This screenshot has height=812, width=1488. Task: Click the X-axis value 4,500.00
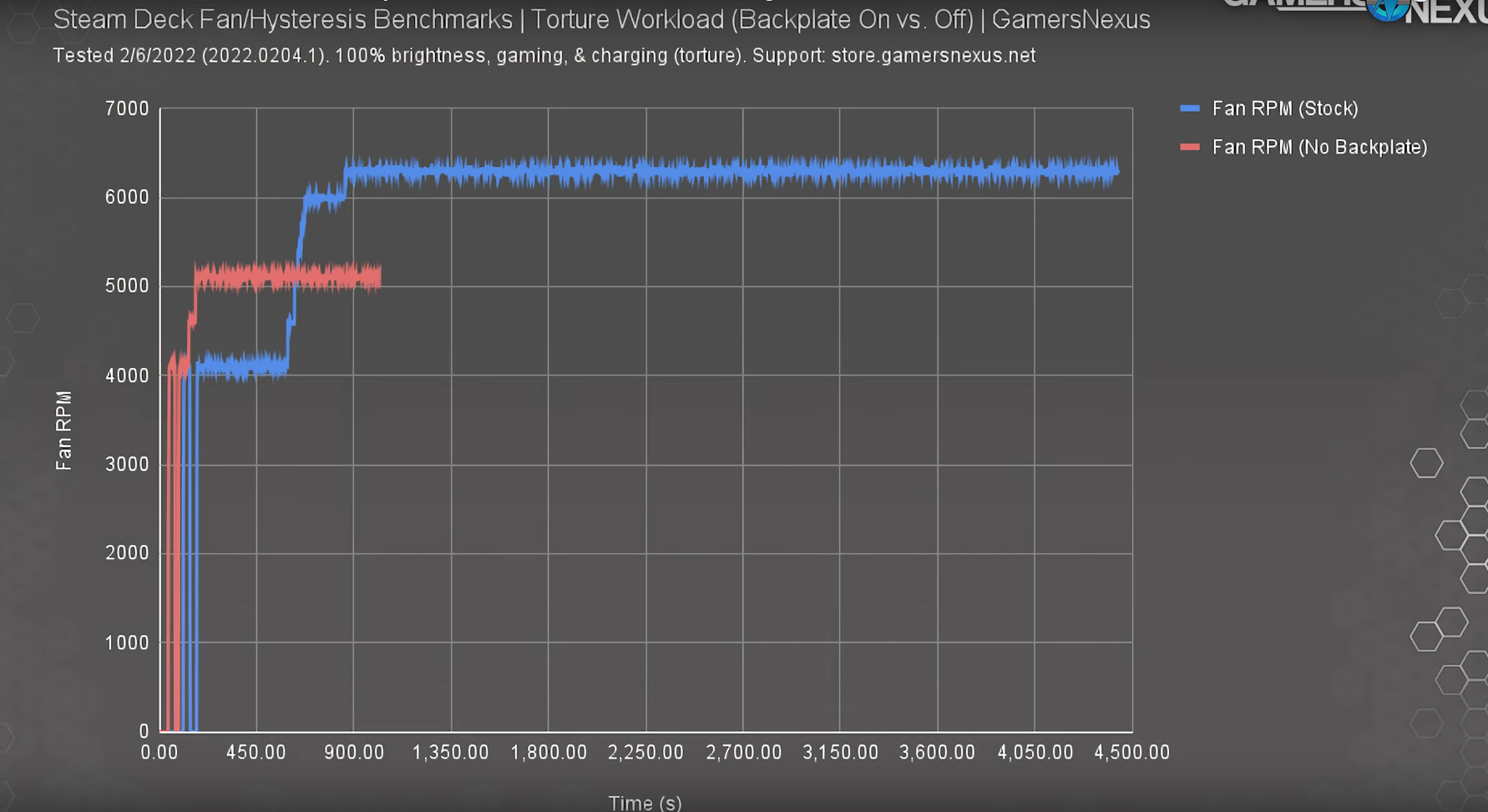pos(1132,752)
